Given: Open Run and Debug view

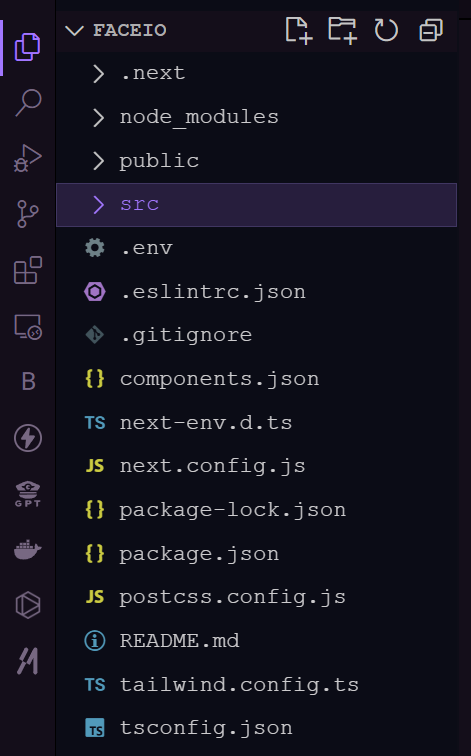Looking at the screenshot, I should (x=27, y=158).
